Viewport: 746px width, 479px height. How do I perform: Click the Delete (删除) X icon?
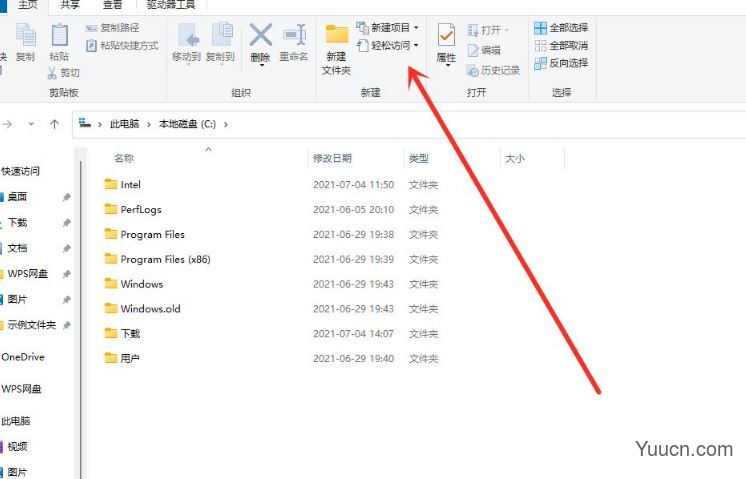(x=261, y=35)
